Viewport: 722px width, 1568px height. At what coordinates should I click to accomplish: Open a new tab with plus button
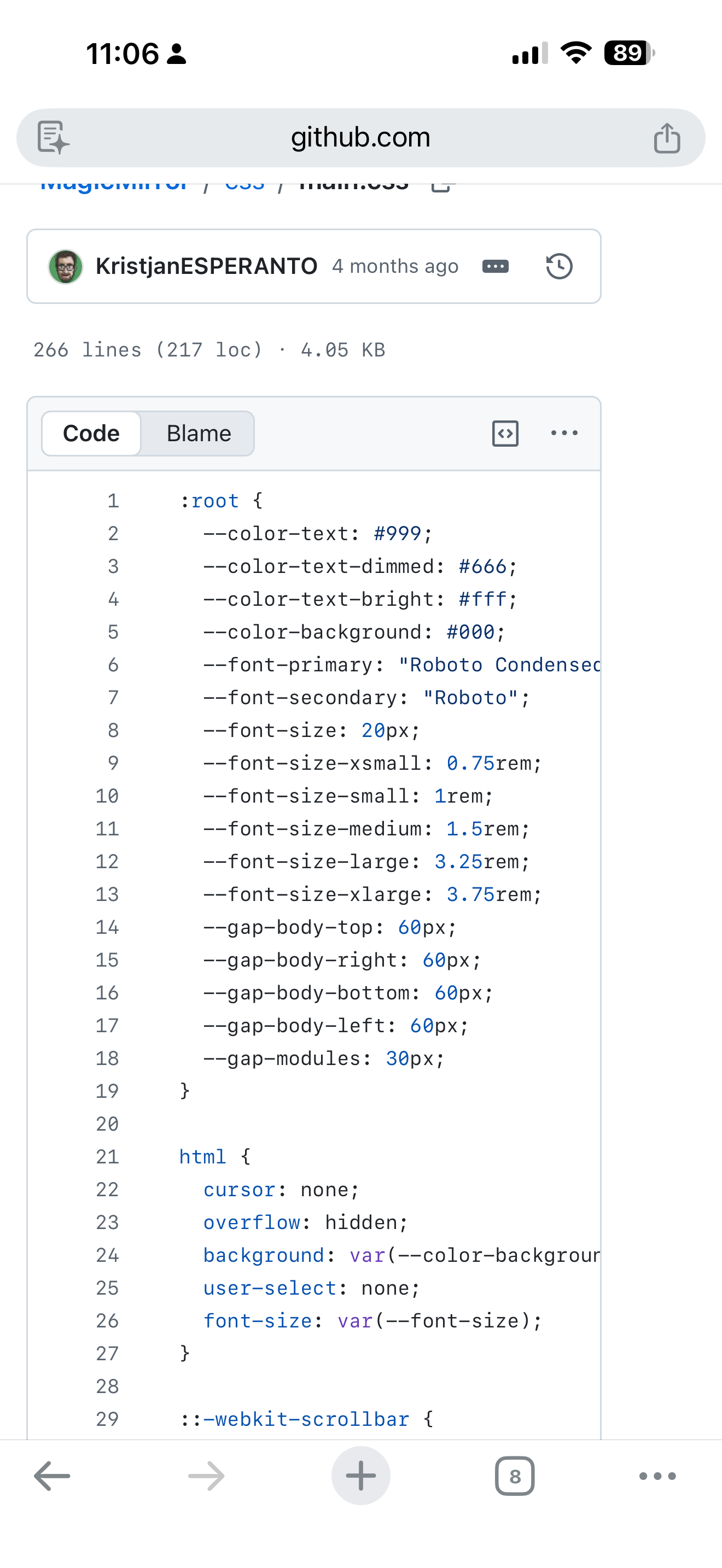(x=360, y=1476)
